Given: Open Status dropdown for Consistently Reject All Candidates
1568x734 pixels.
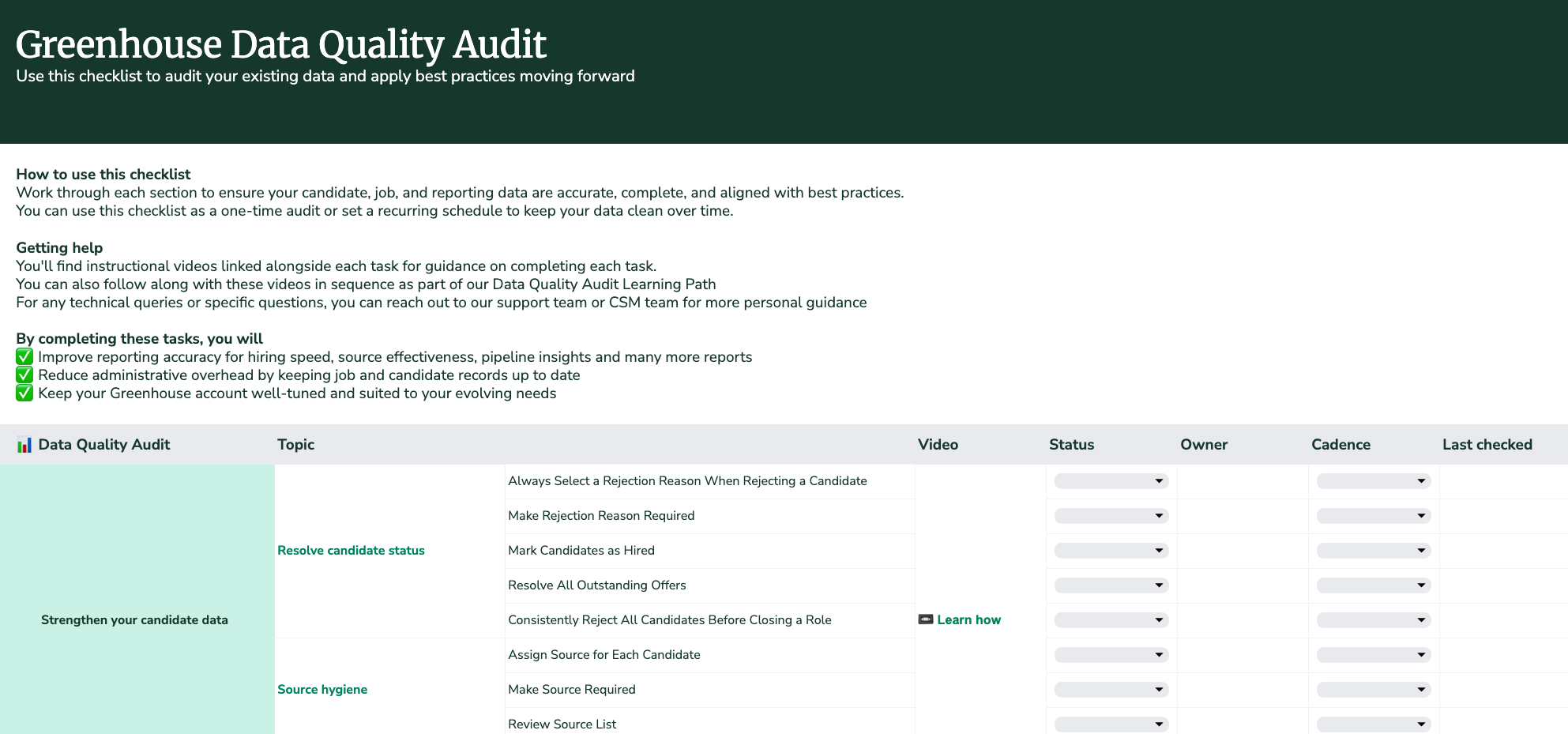Looking at the screenshot, I should click(1111, 620).
